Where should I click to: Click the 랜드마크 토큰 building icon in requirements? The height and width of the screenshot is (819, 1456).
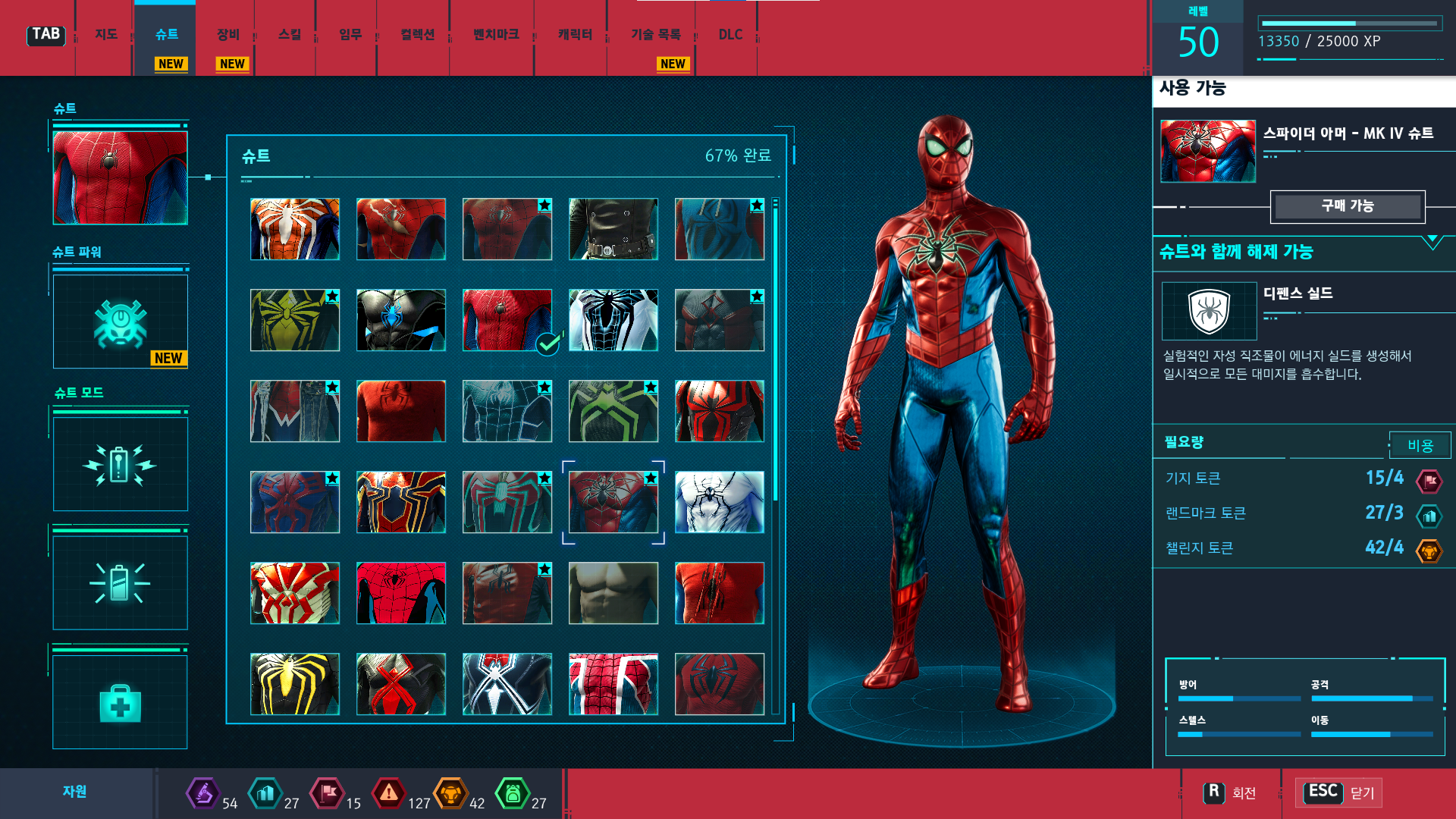click(1429, 516)
